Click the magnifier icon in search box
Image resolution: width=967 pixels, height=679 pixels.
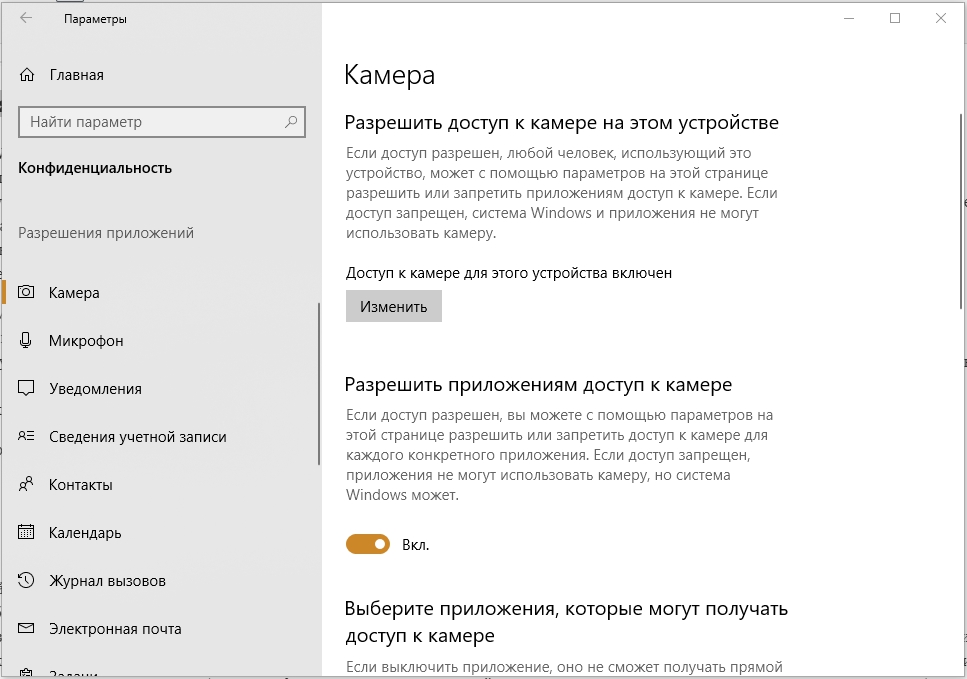click(x=291, y=122)
